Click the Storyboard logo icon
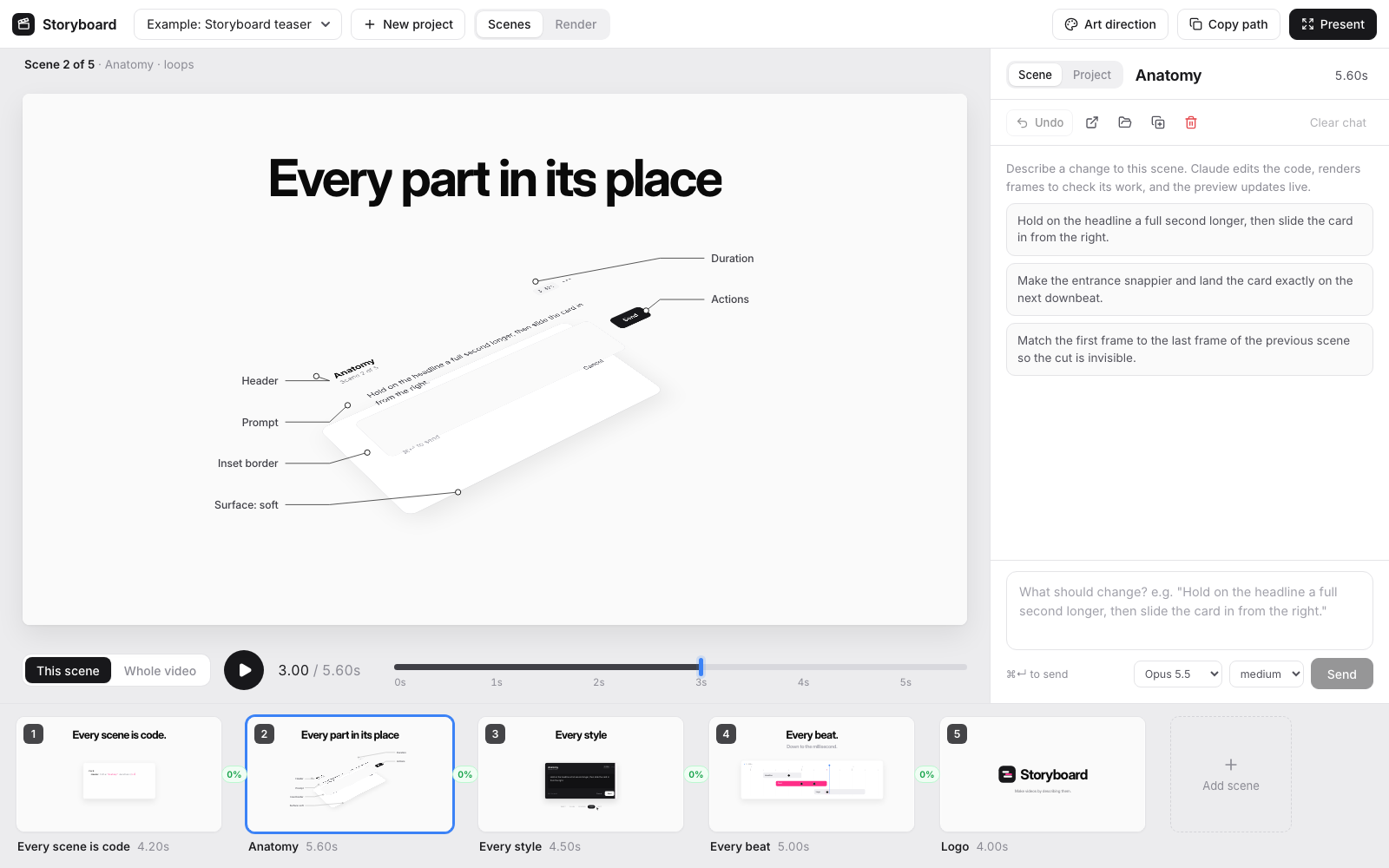Viewport: 1389px width, 868px height. (x=23, y=24)
